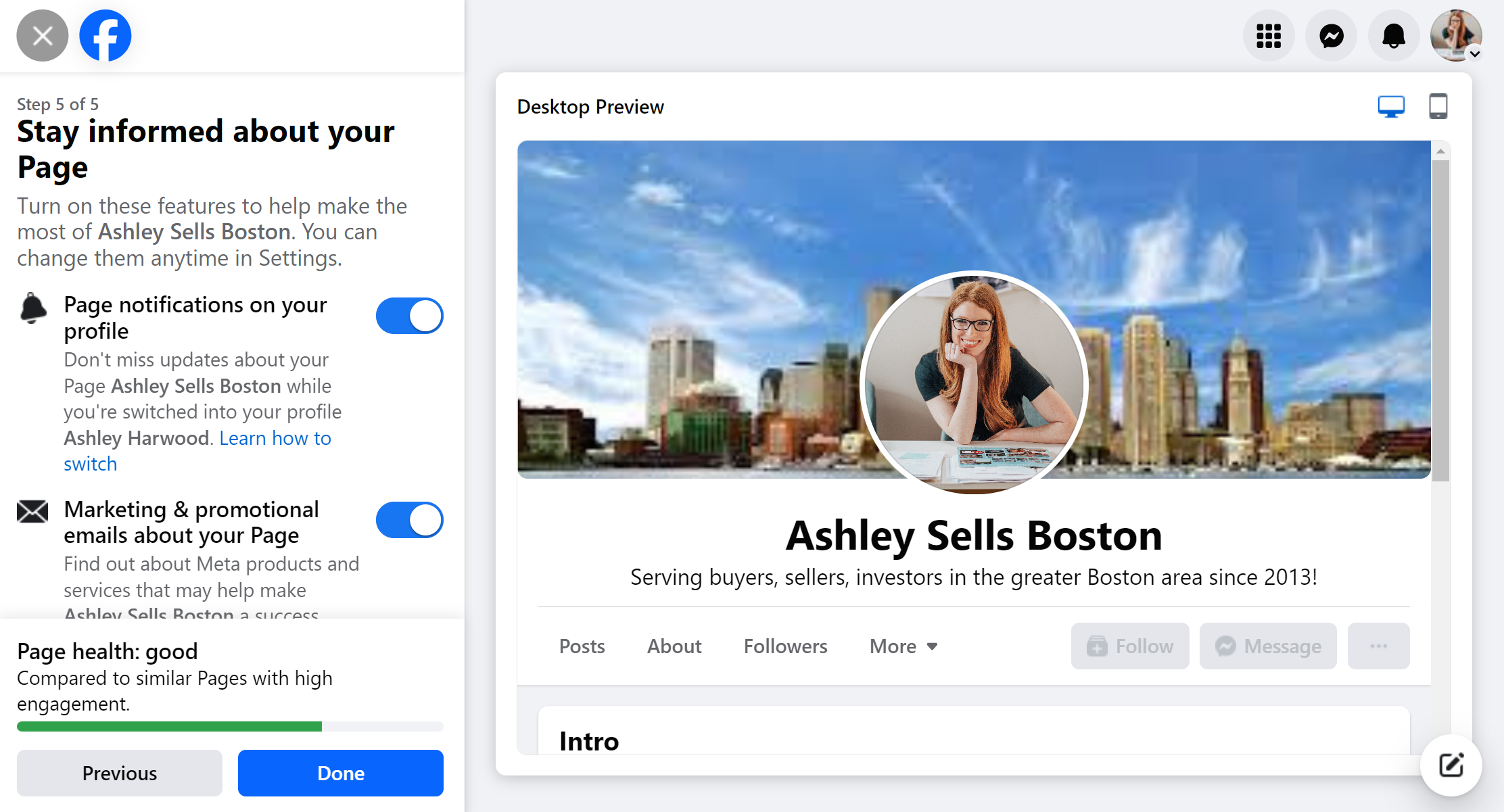Image resolution: width=1504 pixels, height=812 pixels.
Task: Switch to mobile preview icon
Action: 1438,106
